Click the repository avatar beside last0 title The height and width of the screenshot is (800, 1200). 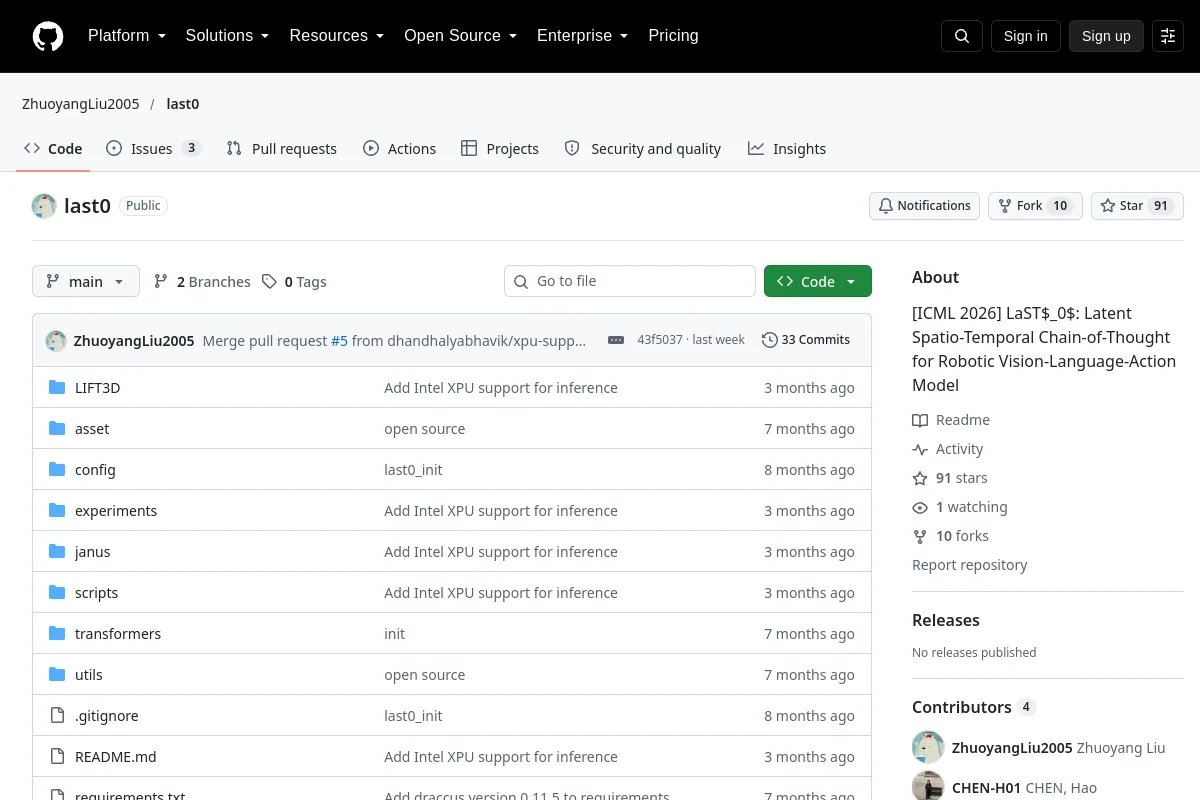[44, 206]
